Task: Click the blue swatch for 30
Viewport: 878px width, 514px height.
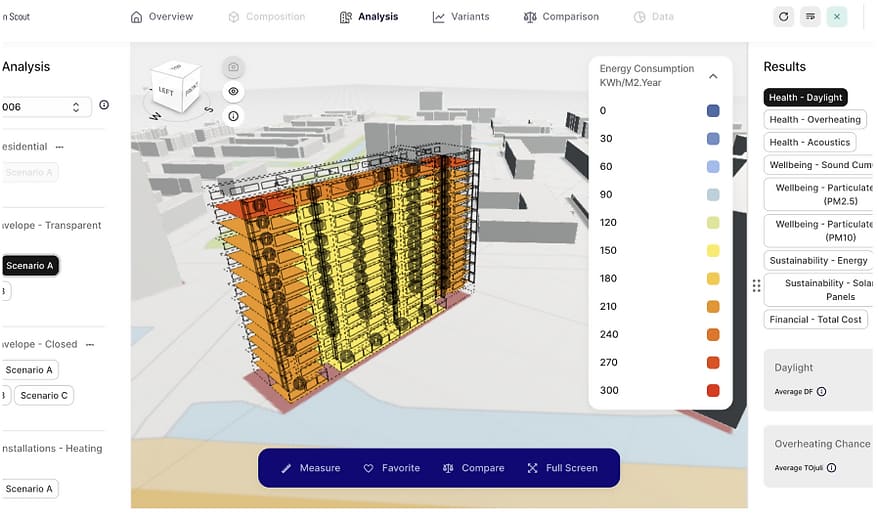Action: pyautogui.click(x=713, y=139)
